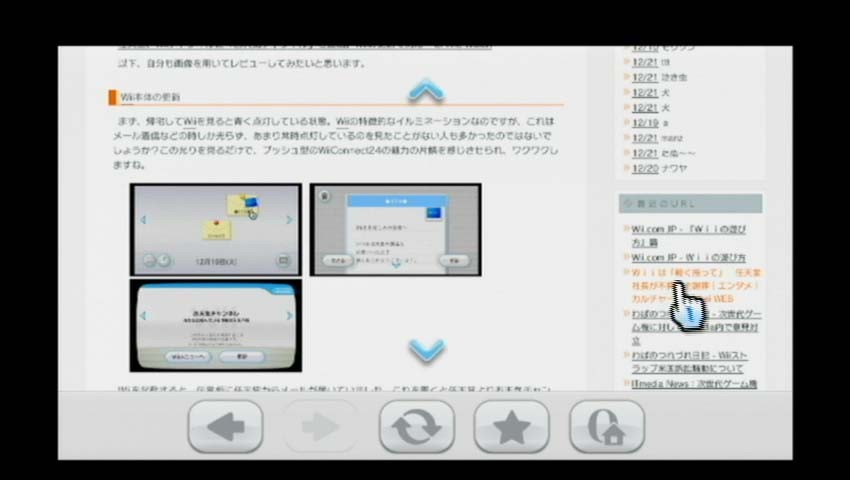Return to the start page via home button

click(607, 427)
